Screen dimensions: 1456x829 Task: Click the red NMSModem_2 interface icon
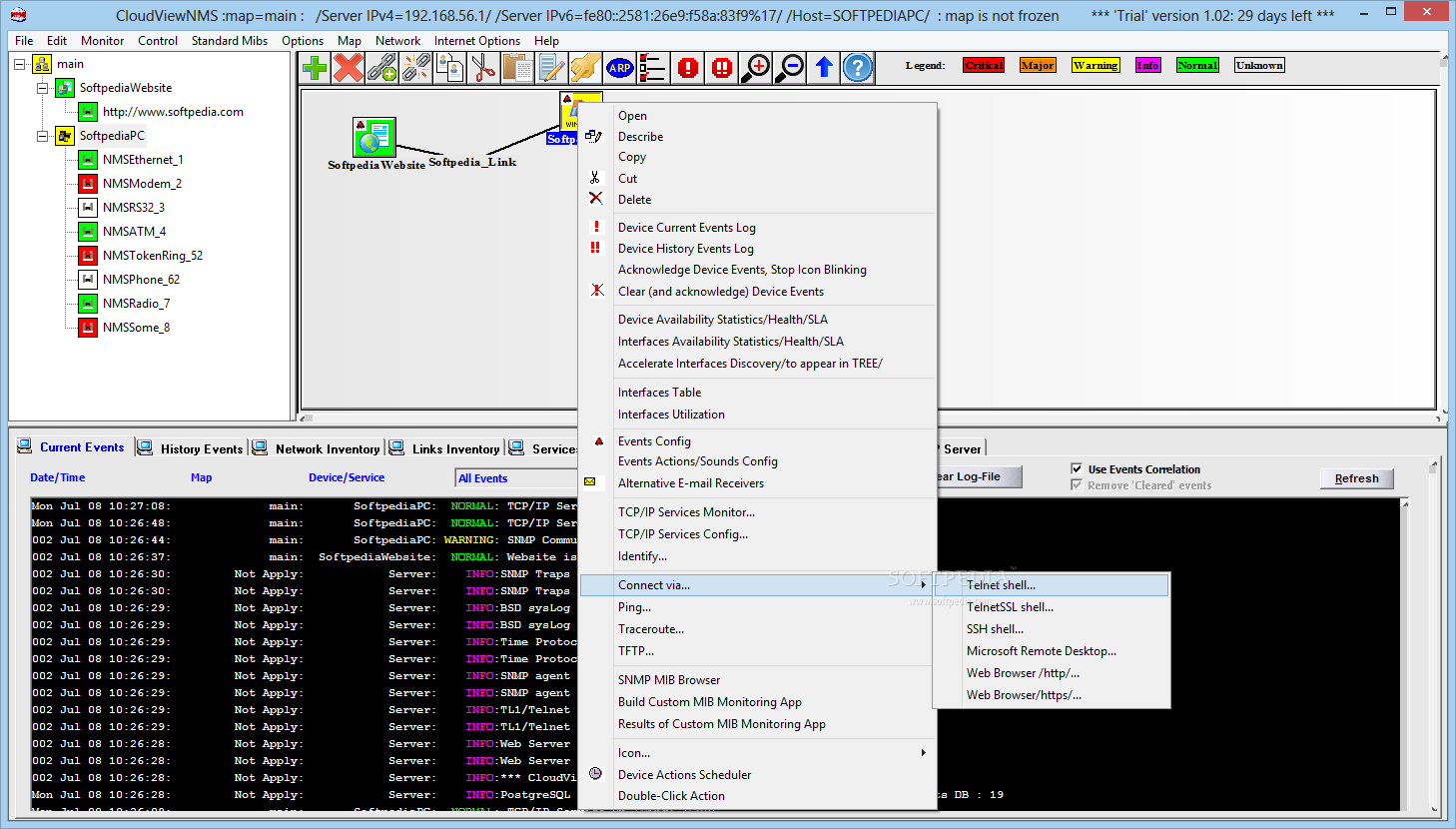(x=88, y=184)
